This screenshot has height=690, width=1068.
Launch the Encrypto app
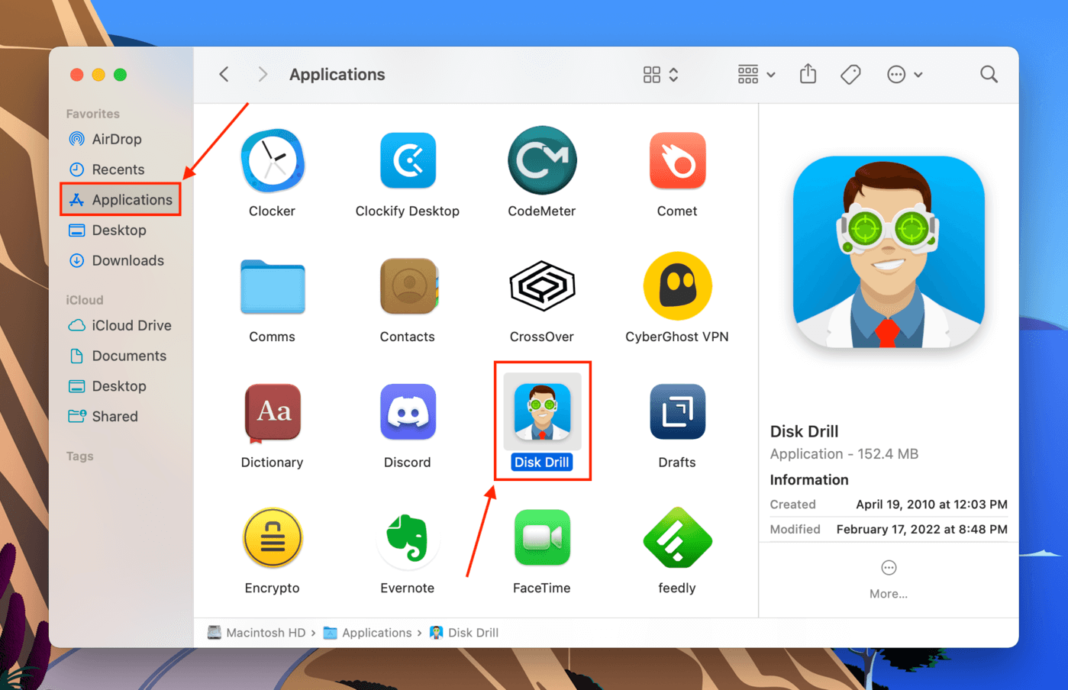point(272,537)
